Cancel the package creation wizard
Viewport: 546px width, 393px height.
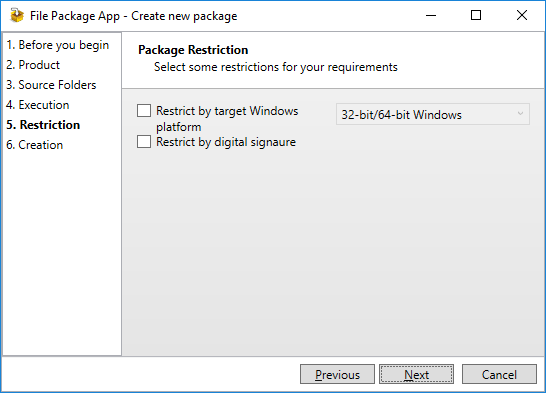(499, 374)
